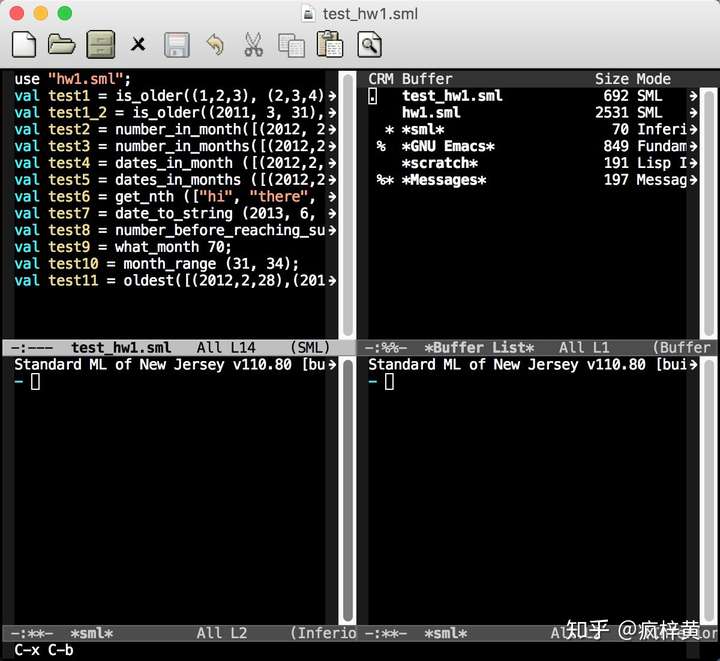
Task: Click the green zoom window button
Action: coord(65,13)
